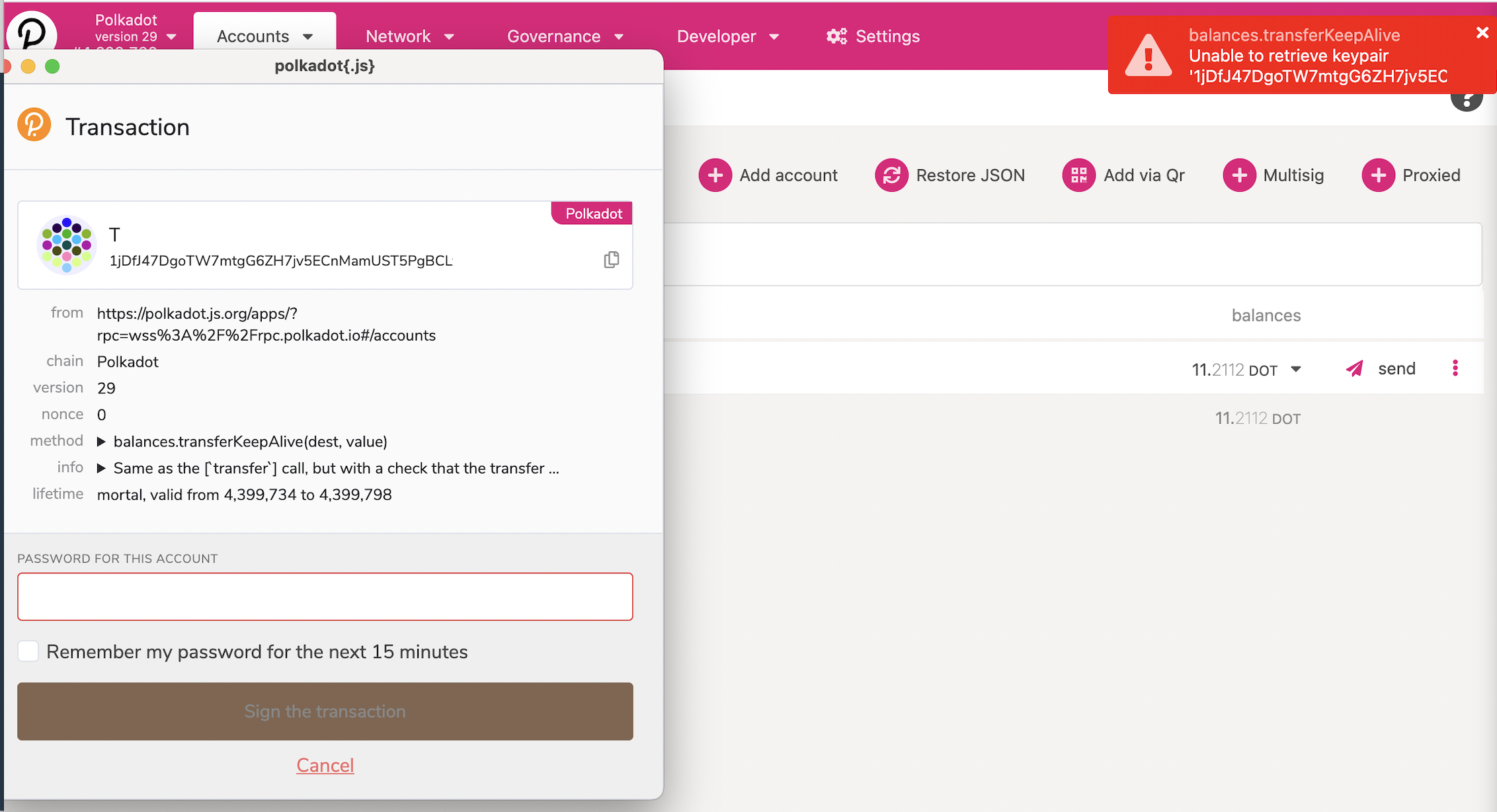
Task: Click the Proxied plus icon
Action: click(x=1378, y=175)
